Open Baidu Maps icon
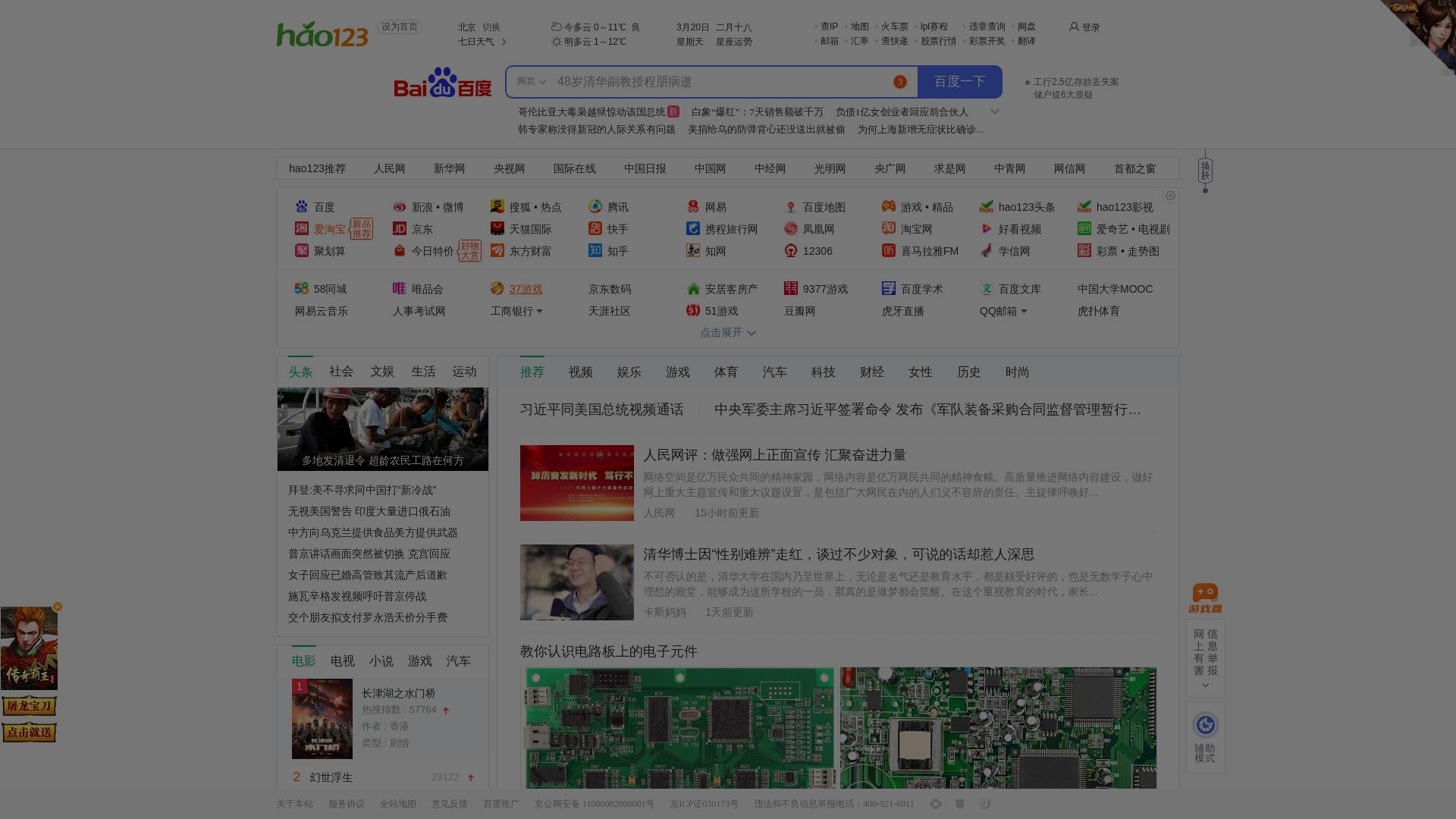Screen dimensions: 1456x819 (x=791, y=206)
